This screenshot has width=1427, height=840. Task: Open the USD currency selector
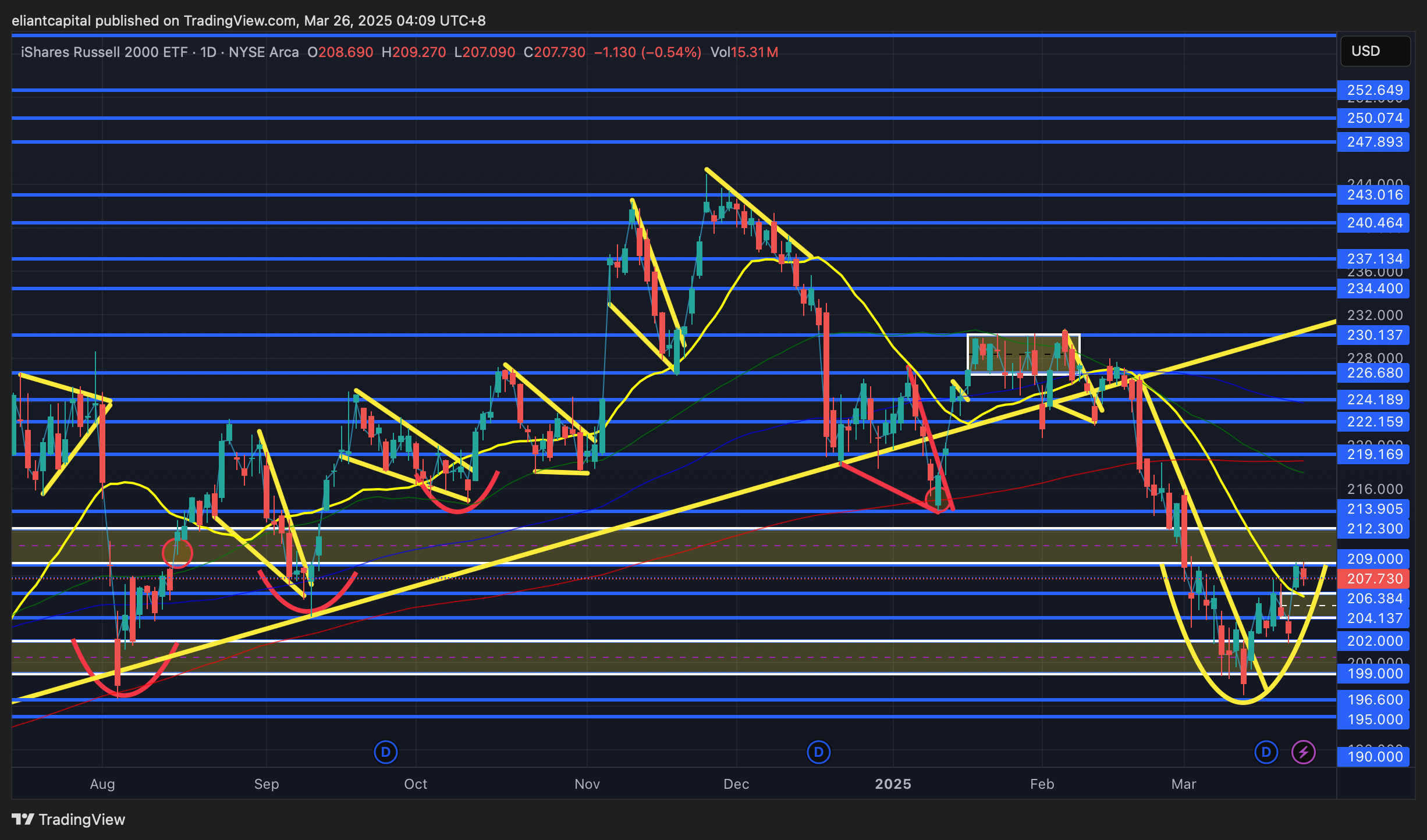pyautogui.click(x=1375, y=51)
